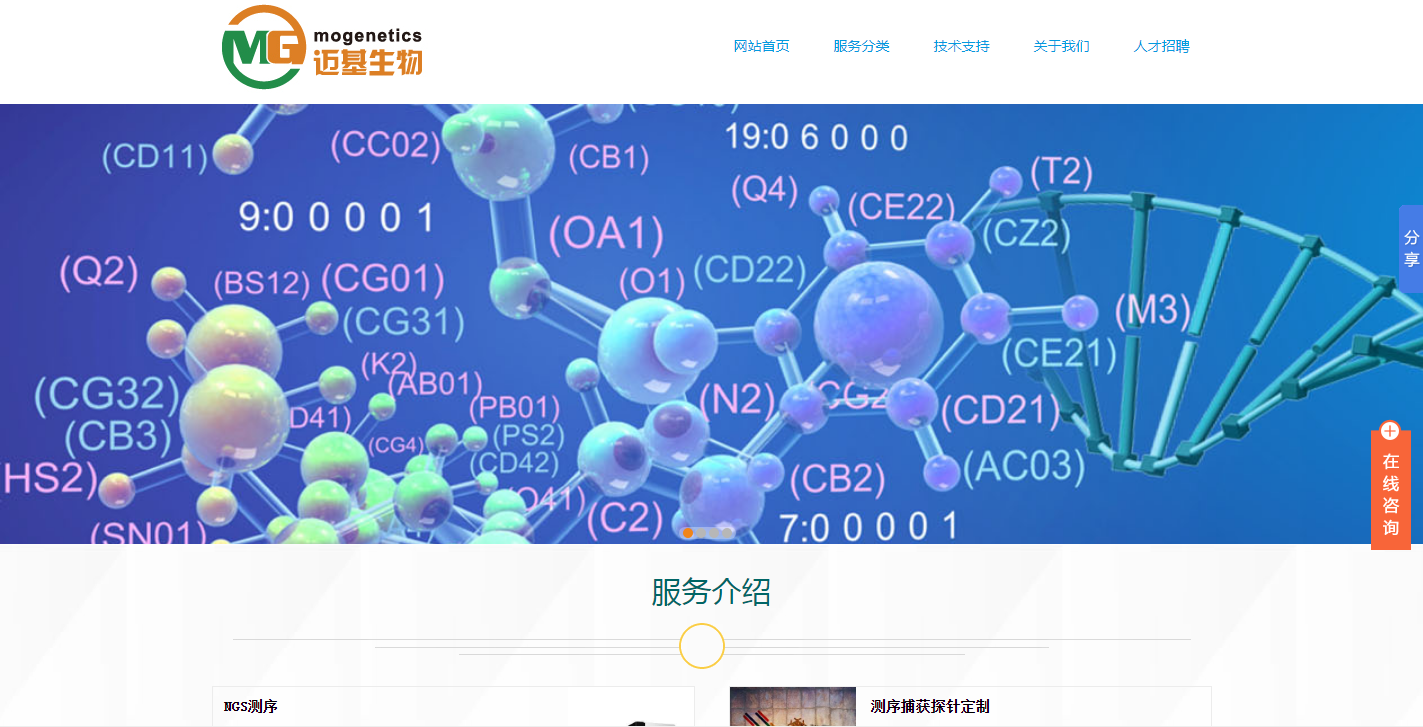
Task: Open the 测序捕获探针定制 service link
Action: [x=930, y=707]
